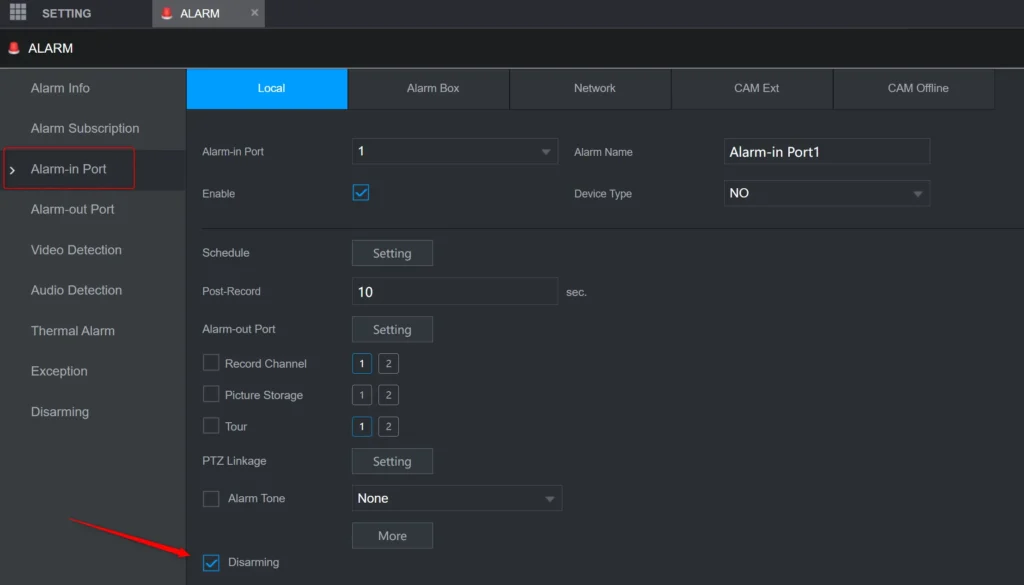Image resolution: width=1024 pixels, height=585 pixels.
Task: Enable the Record Channel checkbox
Action: click(x=211, y=362)
